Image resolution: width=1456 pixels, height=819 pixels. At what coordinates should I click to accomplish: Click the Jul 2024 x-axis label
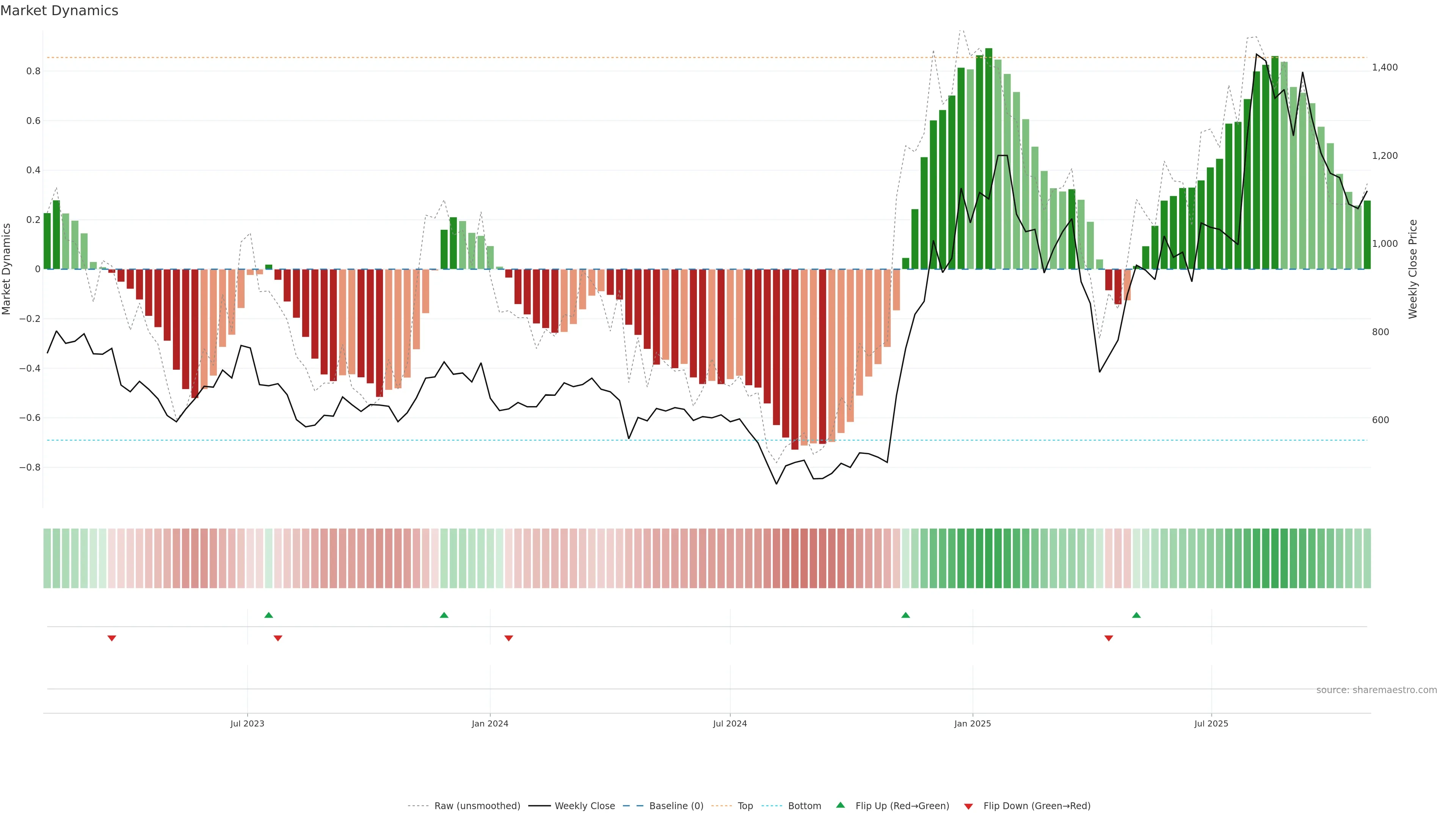click(x=730, y=723)
